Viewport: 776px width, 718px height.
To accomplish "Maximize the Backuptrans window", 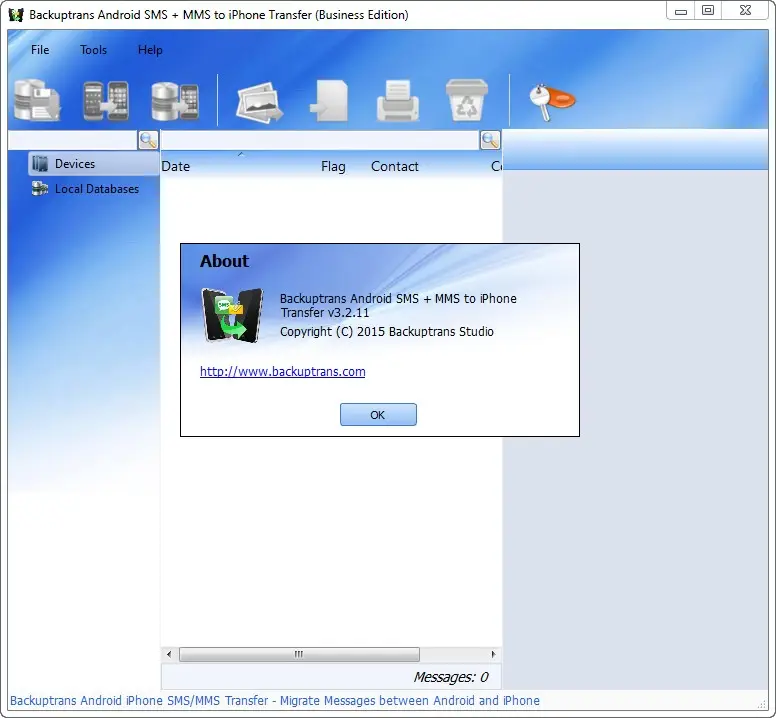I will (708, 11).
